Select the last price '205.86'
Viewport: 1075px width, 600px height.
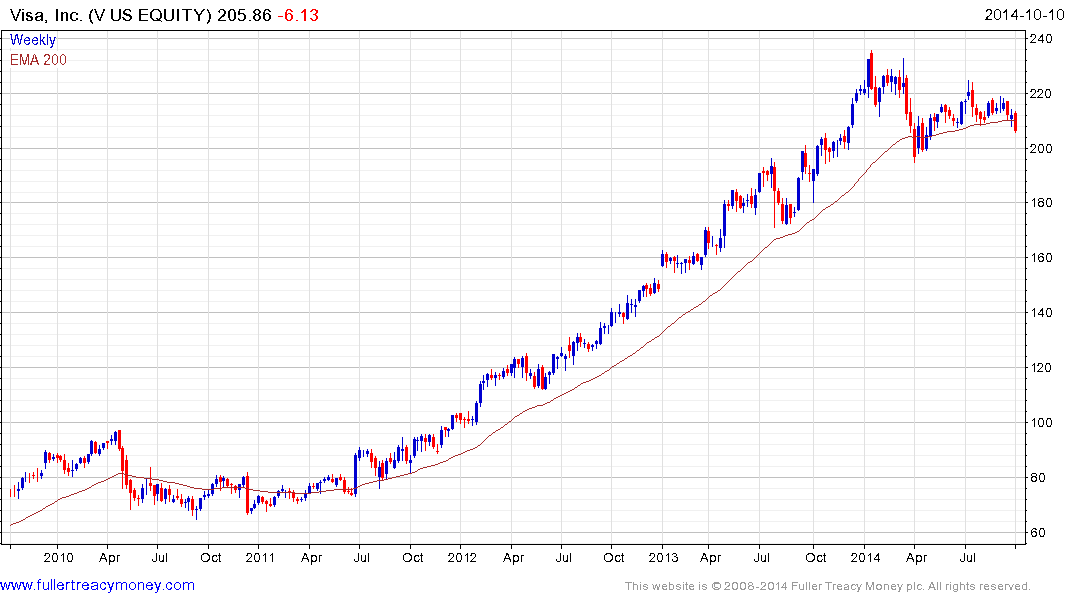click(x=245, y=15)
